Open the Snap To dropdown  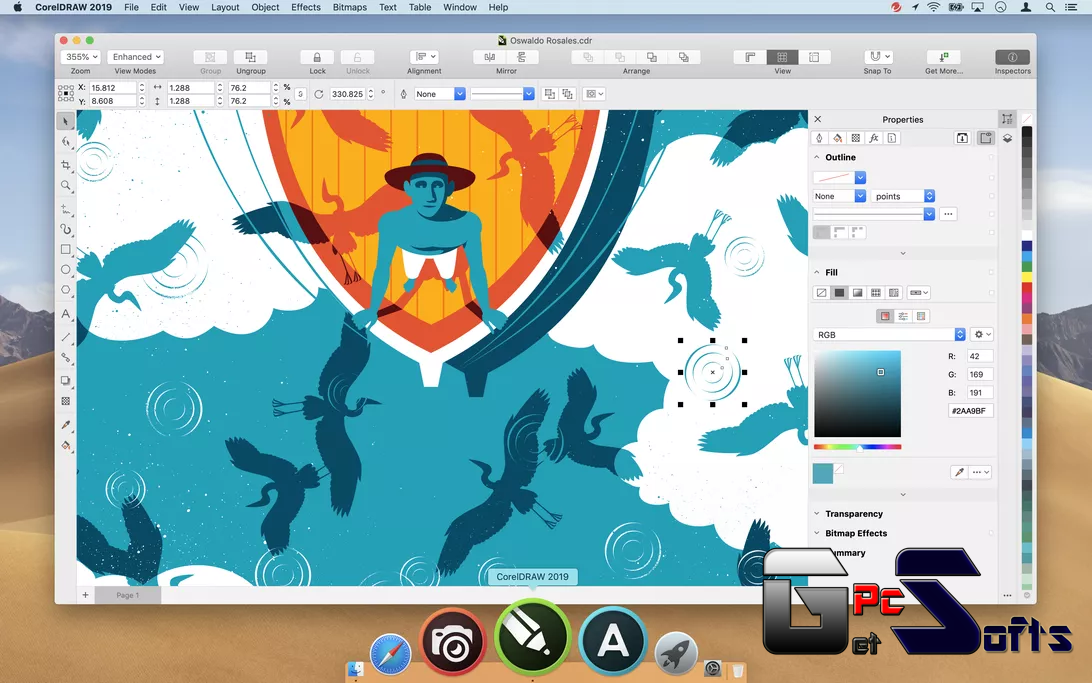click(x=878, y=57)
